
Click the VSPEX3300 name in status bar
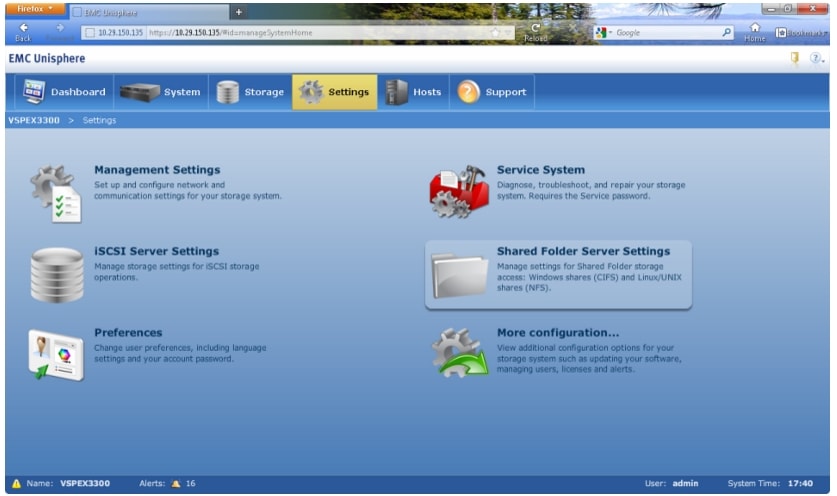(85, 484)
